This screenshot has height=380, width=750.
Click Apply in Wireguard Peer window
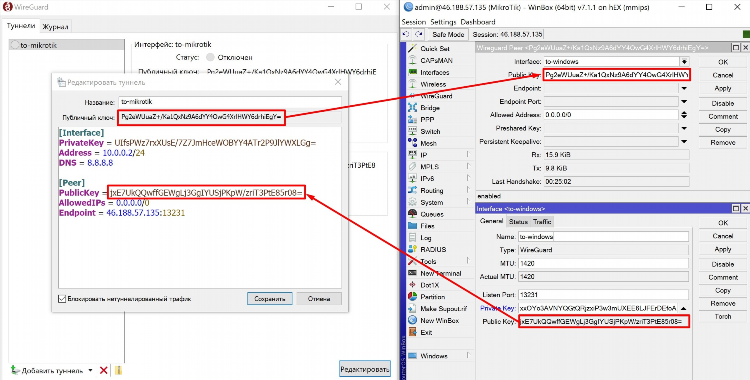(x=723, y=89)
